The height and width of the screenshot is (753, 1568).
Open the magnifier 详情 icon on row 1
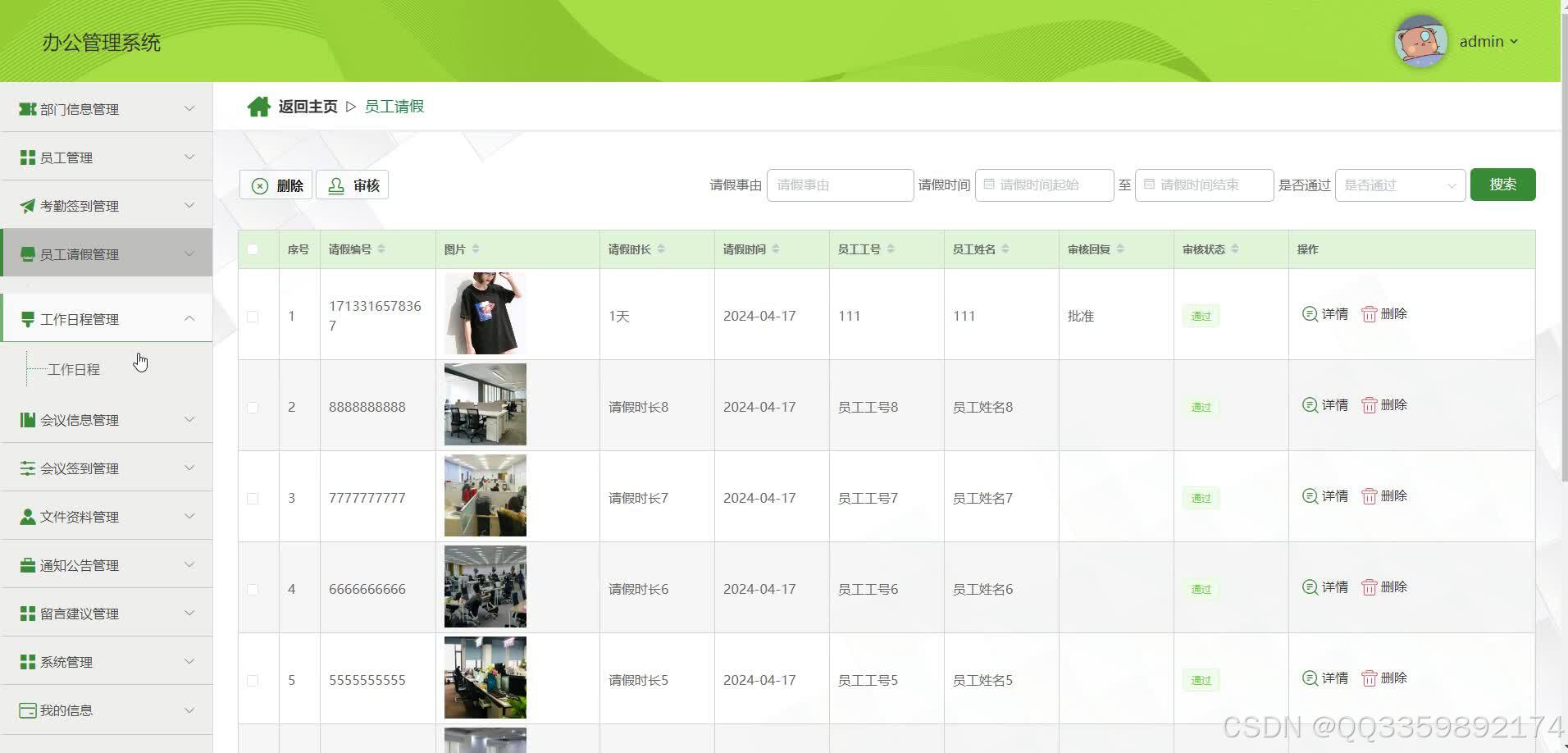pos(1310,314)
